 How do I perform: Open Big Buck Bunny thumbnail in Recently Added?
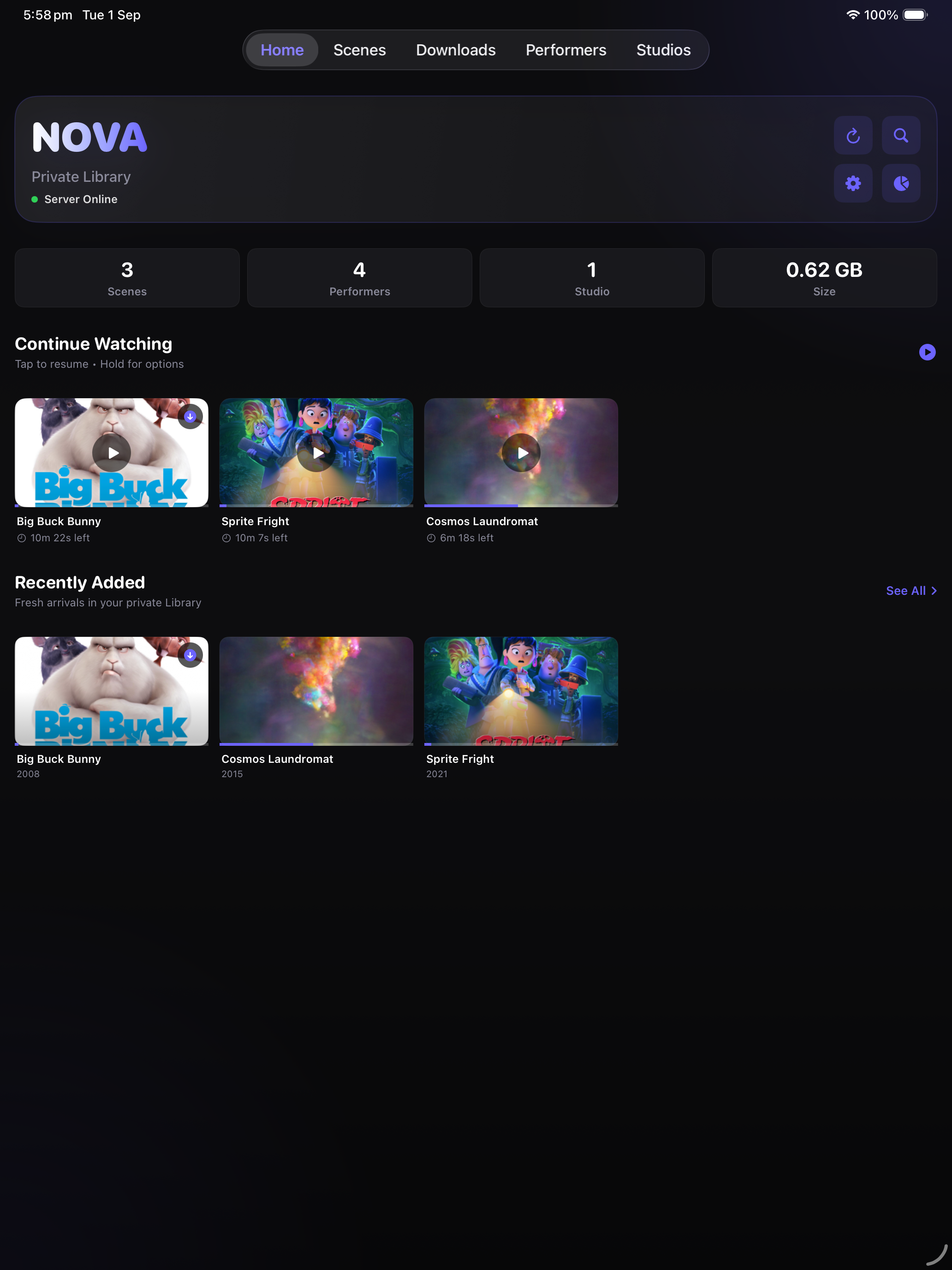(x=111, y=691)
